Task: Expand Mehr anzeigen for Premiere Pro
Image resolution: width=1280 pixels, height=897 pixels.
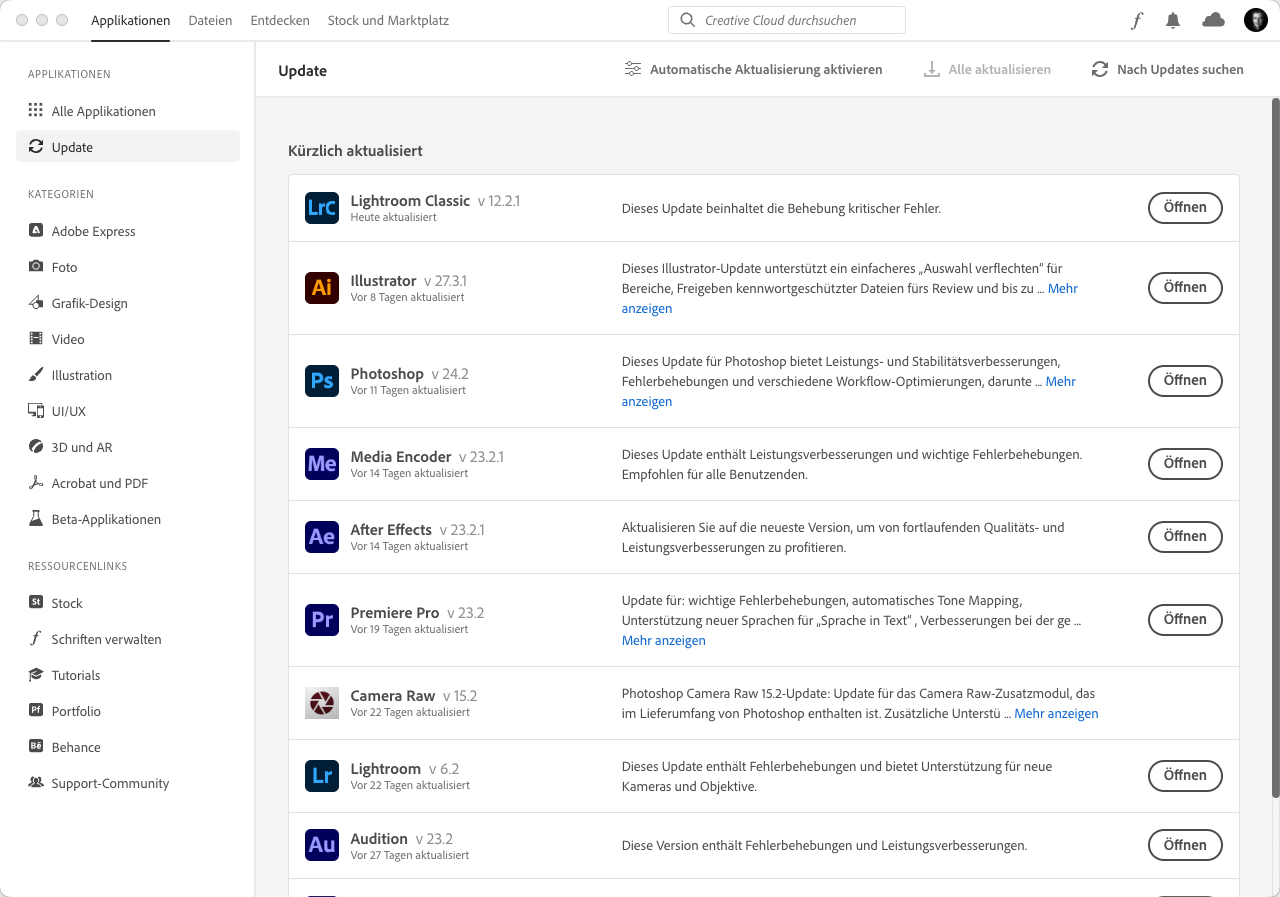Action: (663, 640)
